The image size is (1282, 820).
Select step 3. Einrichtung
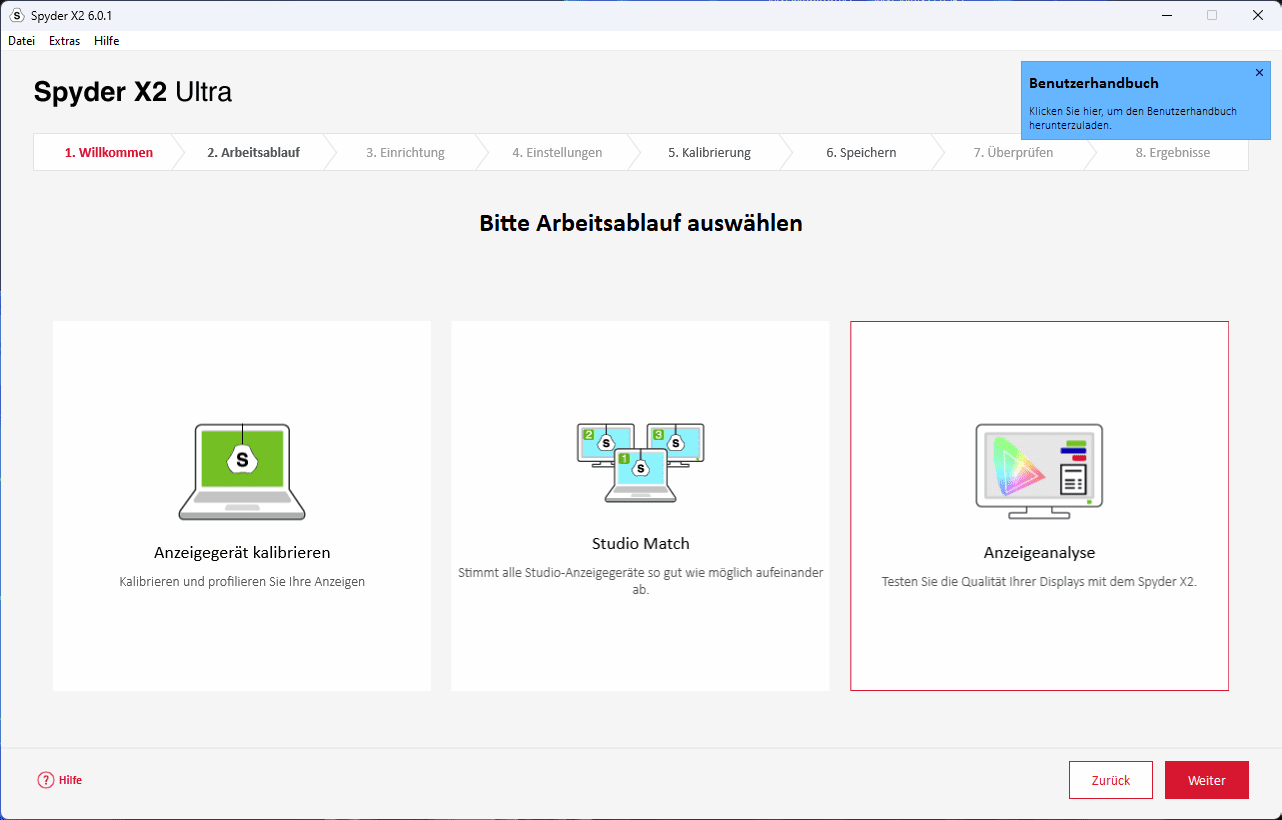(405, 153)
